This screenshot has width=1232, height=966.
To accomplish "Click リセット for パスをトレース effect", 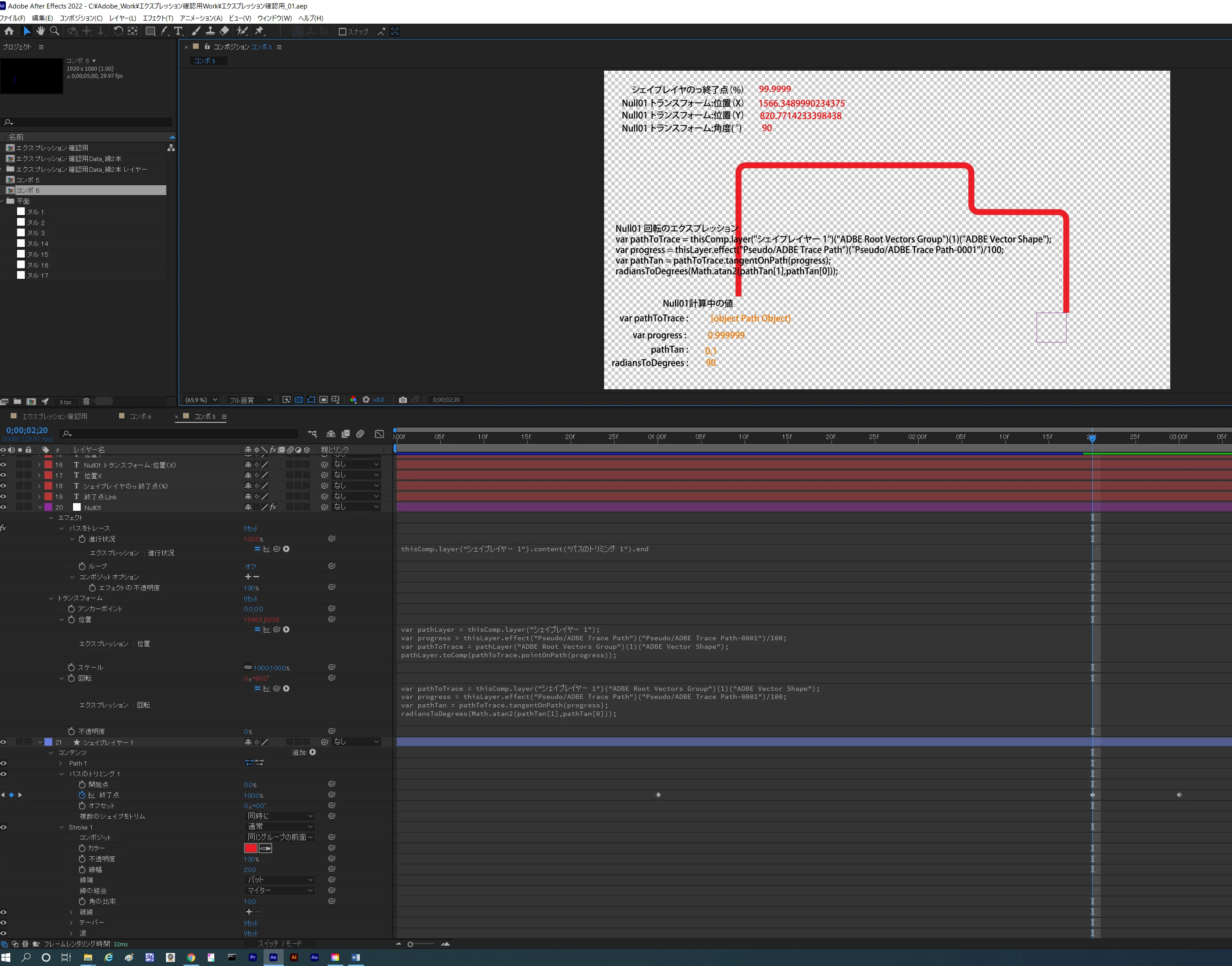I will (x=251, y=528).
